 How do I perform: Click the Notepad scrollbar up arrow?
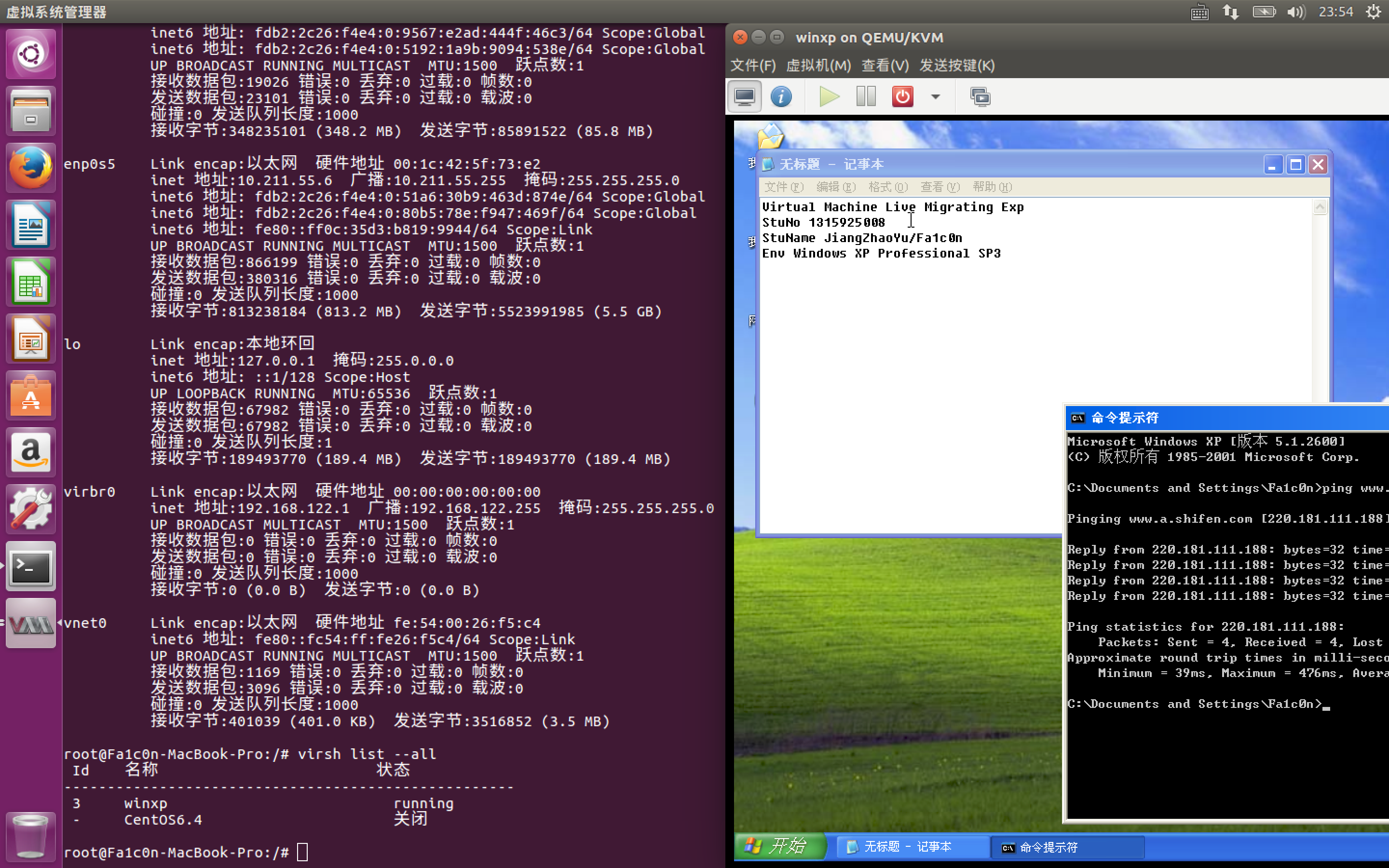point(1320,207)
